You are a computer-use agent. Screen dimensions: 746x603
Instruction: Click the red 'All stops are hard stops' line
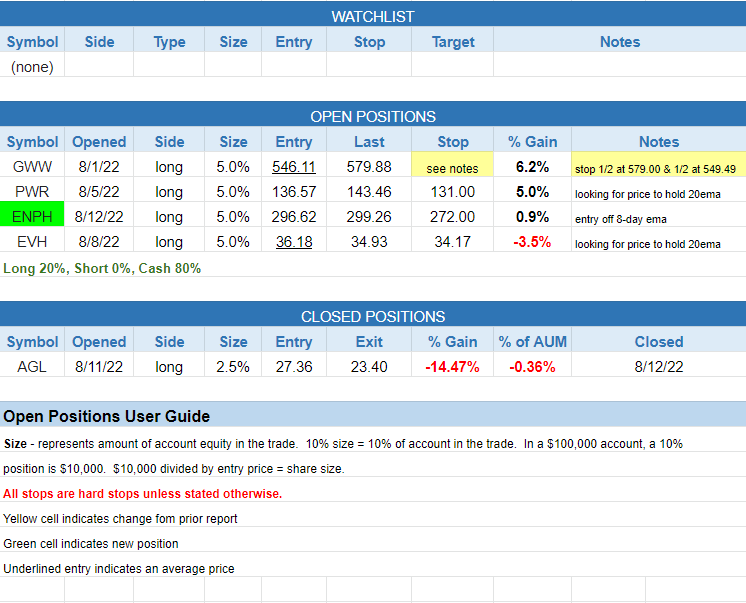coord(142,494)
